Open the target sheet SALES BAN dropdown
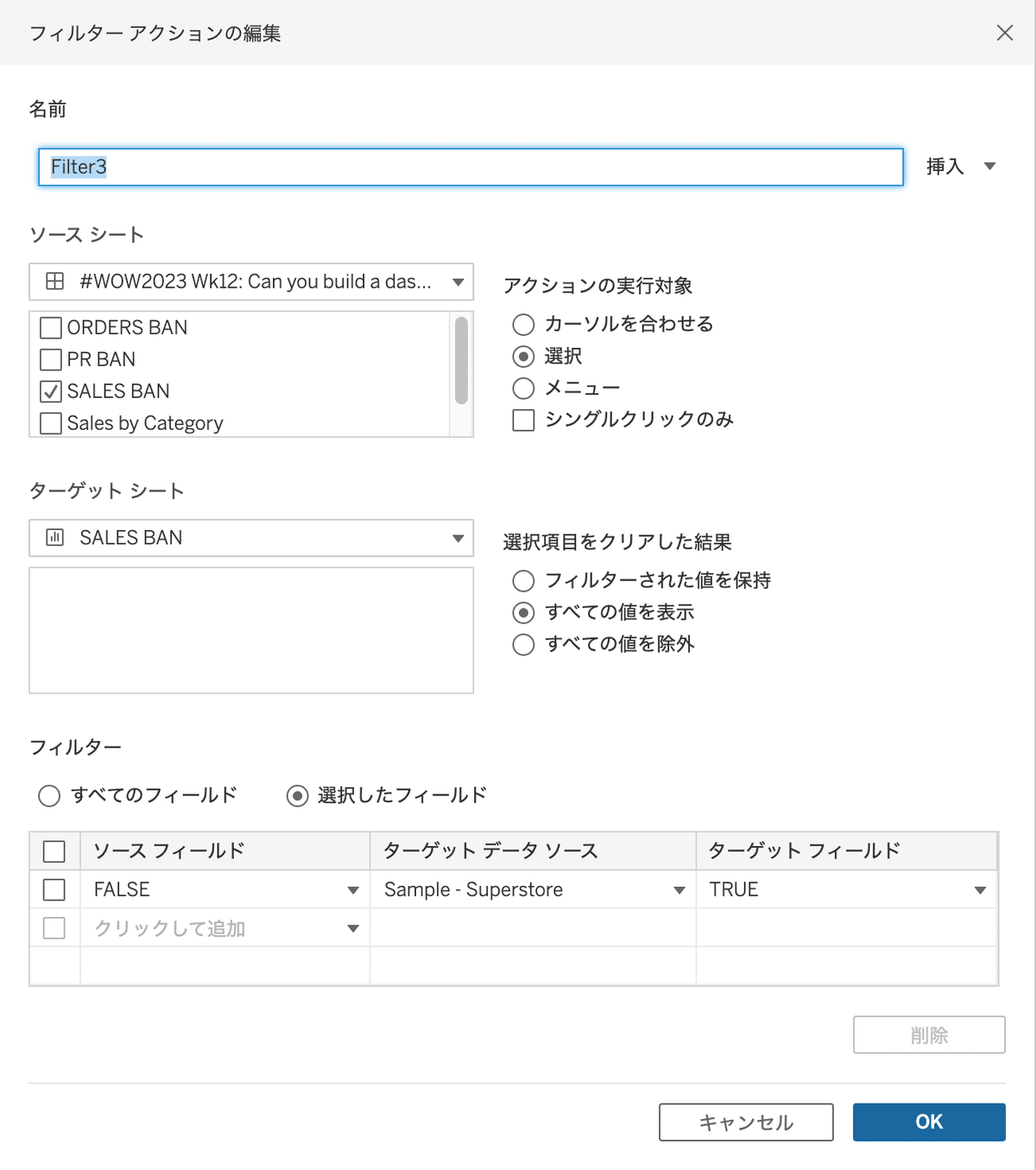This screenshot has width=1036, height=1170. (x=458, y=537)
